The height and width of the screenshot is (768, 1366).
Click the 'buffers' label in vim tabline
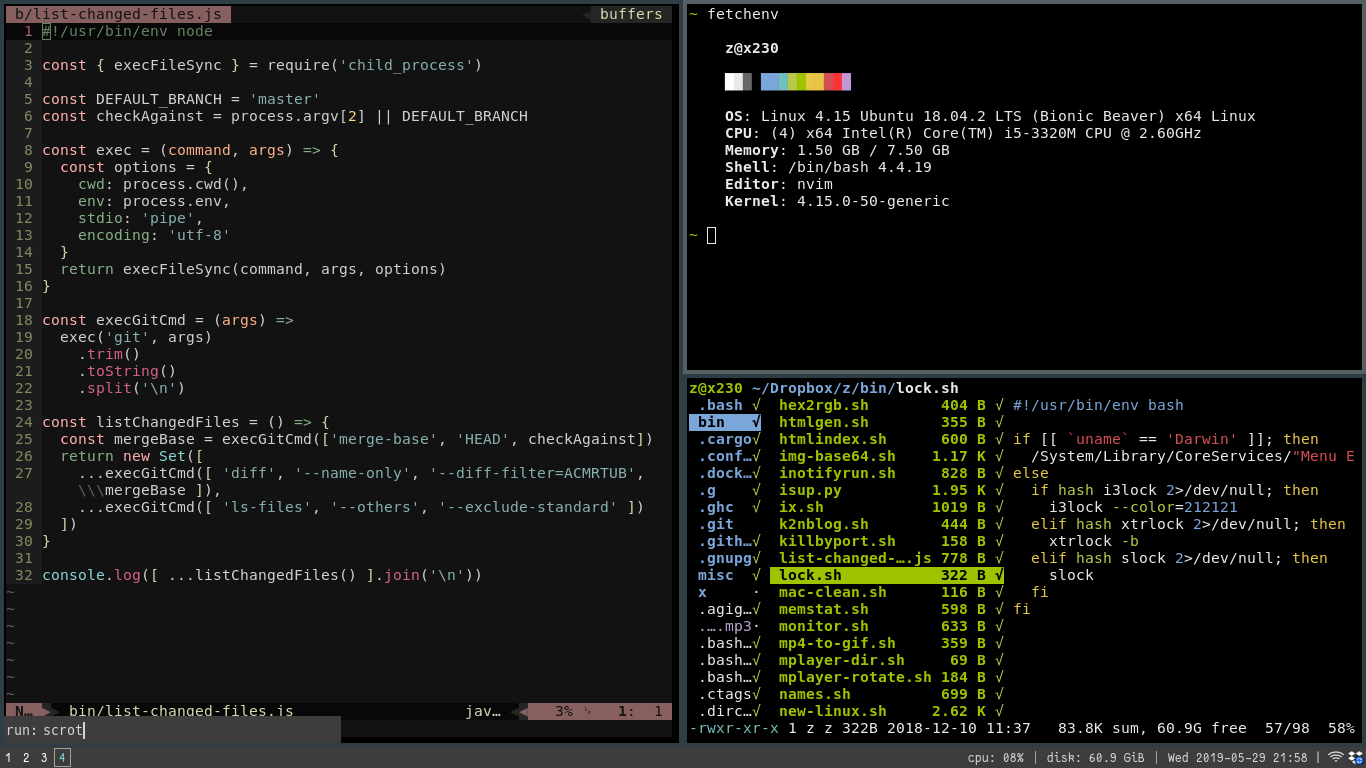point(631,14)
